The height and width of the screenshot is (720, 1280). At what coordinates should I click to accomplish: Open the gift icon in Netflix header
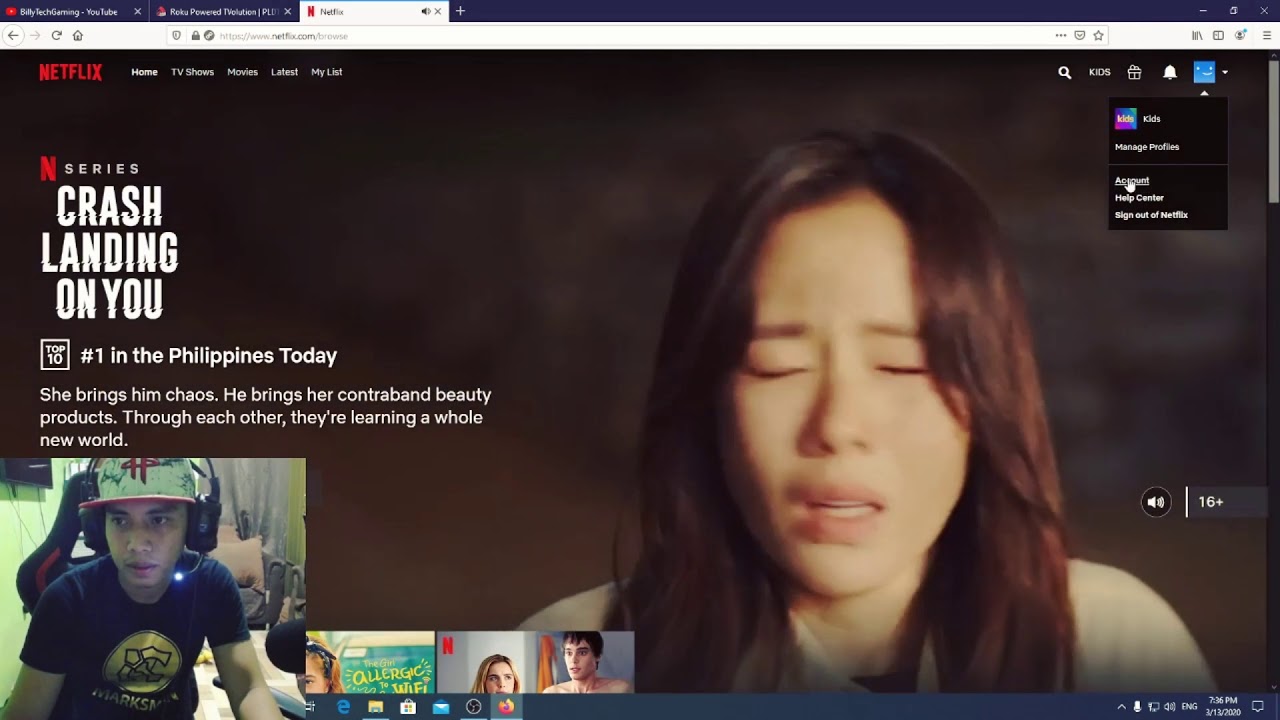[x=1134, y=72]
